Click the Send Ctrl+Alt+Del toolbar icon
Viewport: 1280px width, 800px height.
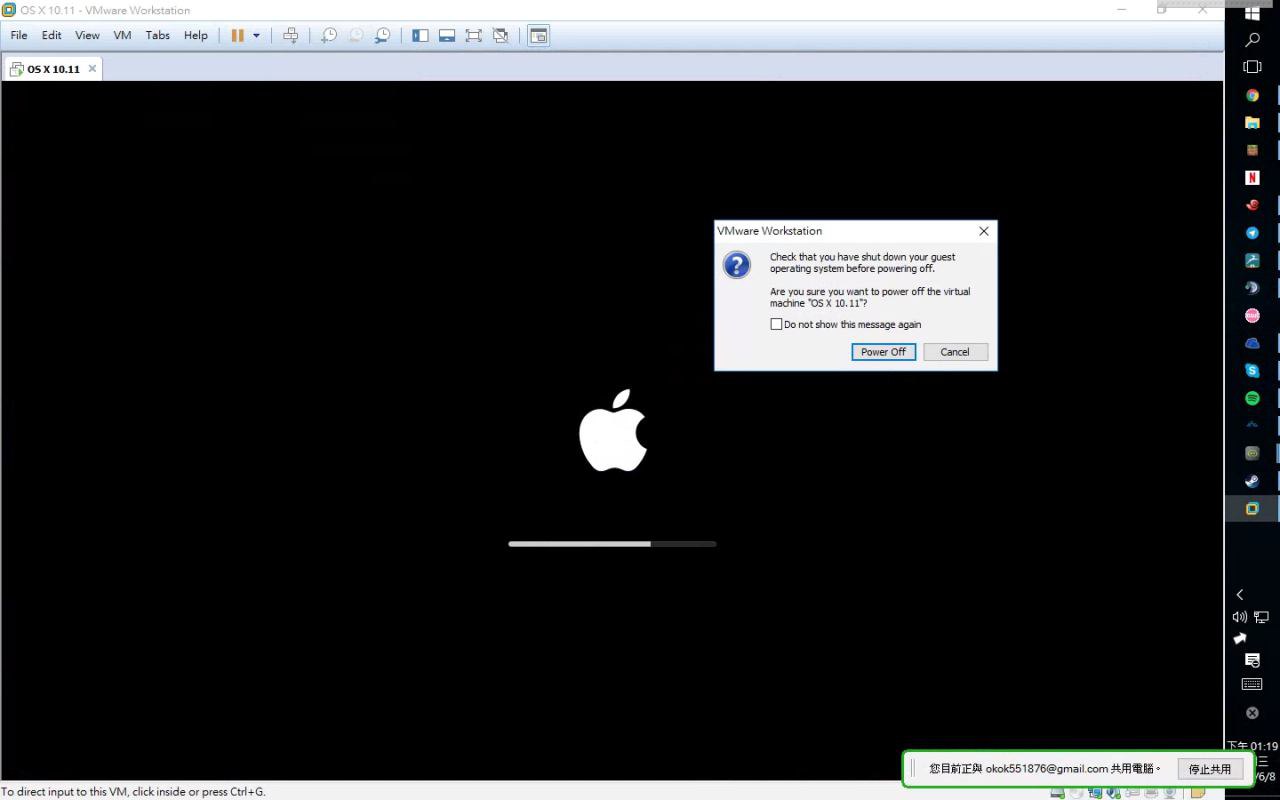290,35
